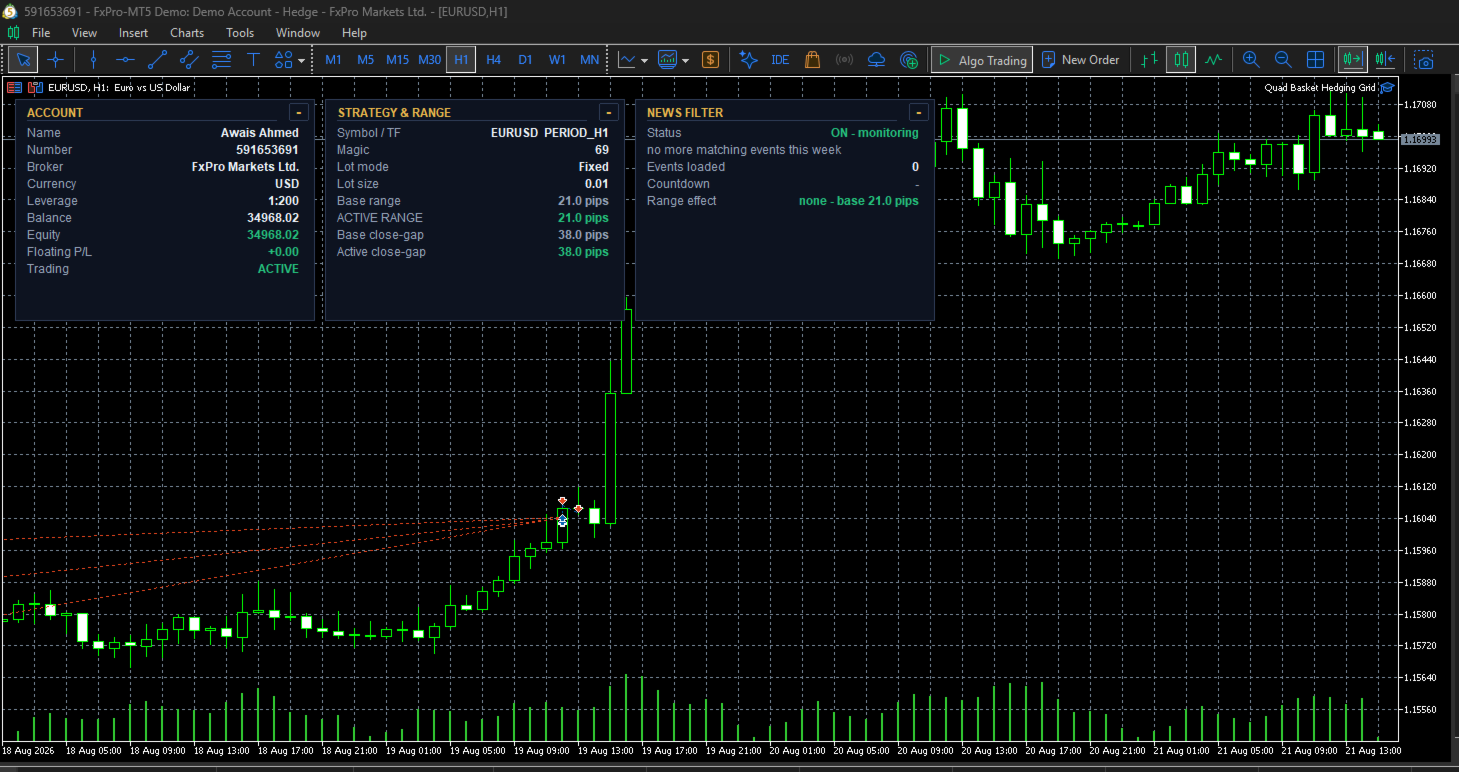Click the Depth of Market icon beside EURUSD title

coord(34,87)
